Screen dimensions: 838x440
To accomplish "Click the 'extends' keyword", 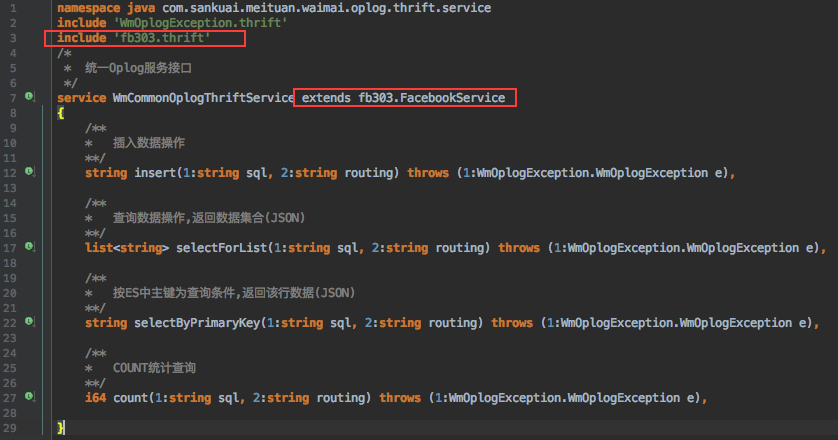I will click(x=326, y=98).
